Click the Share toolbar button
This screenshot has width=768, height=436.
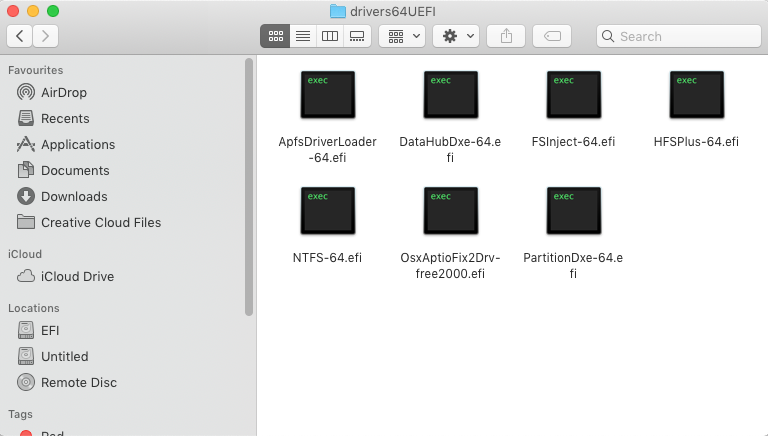tap(506, 36)
